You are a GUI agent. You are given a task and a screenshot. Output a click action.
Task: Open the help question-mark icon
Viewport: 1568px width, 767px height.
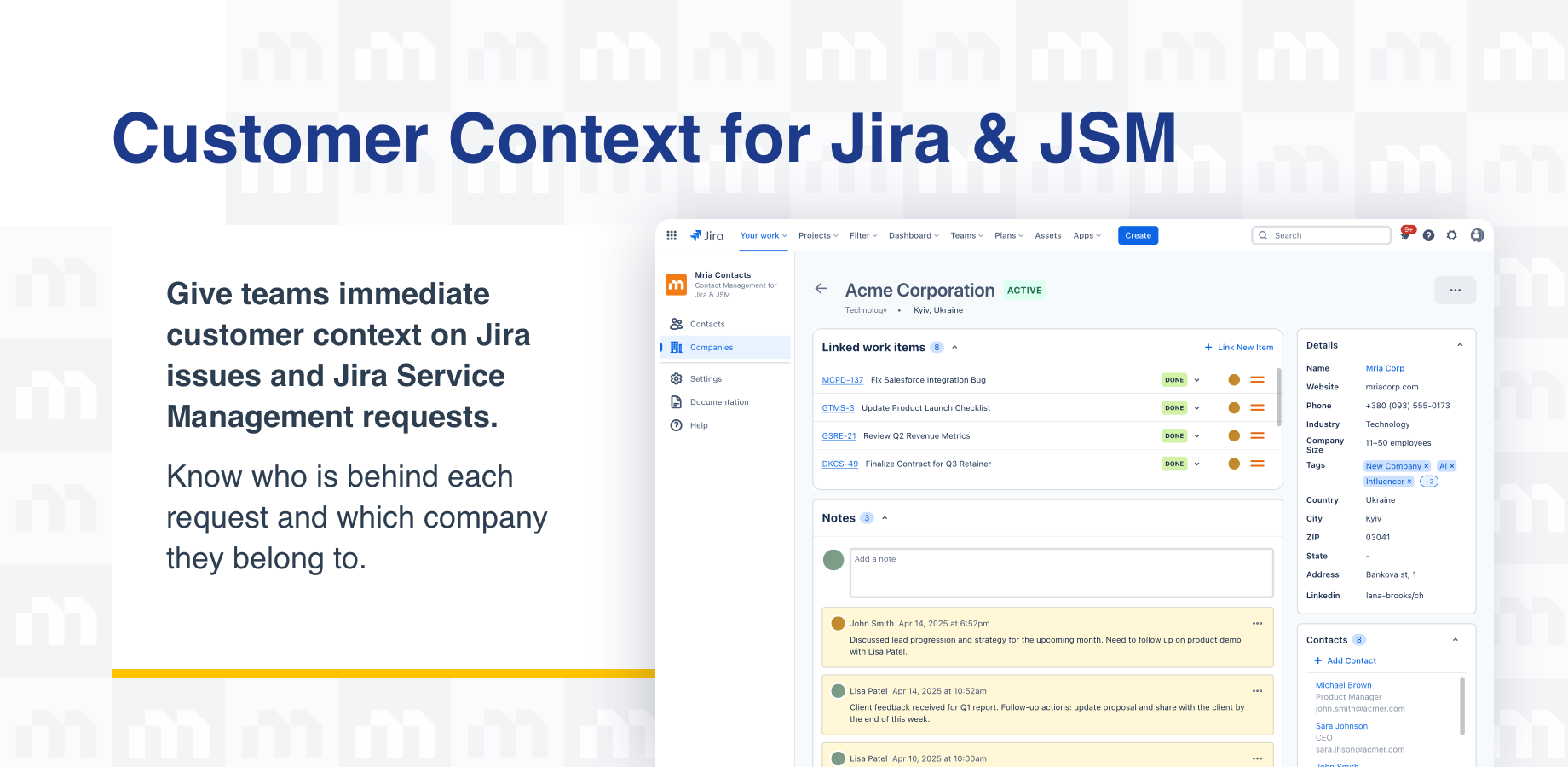pos(1428,235)
